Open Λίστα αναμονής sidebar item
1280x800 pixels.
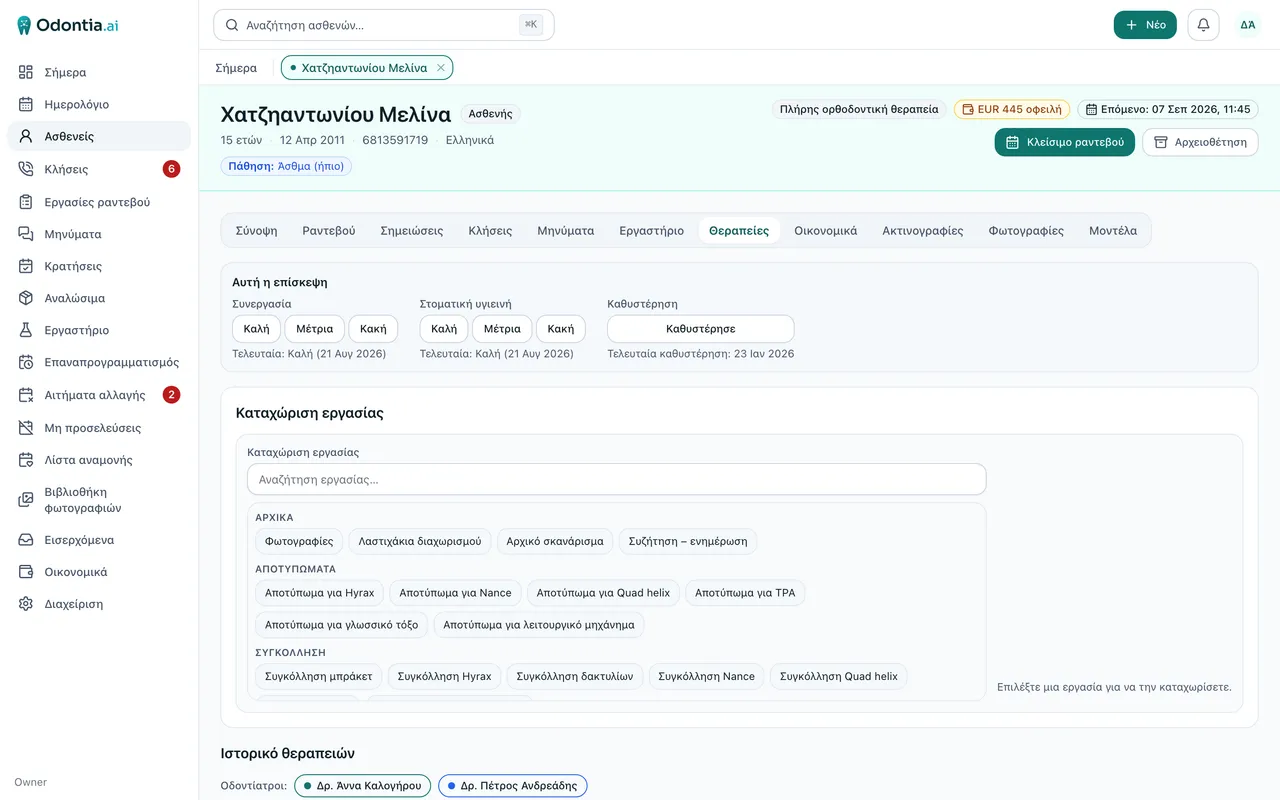pos(99,460)
